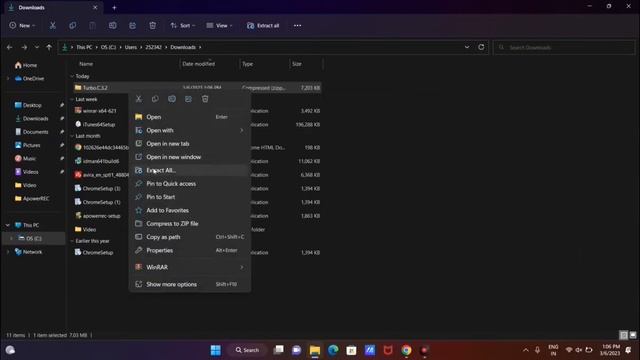Viewport: 640px width, 360px height.
Task: Choose Open in new tab
Action: click(x=189, y=144)
